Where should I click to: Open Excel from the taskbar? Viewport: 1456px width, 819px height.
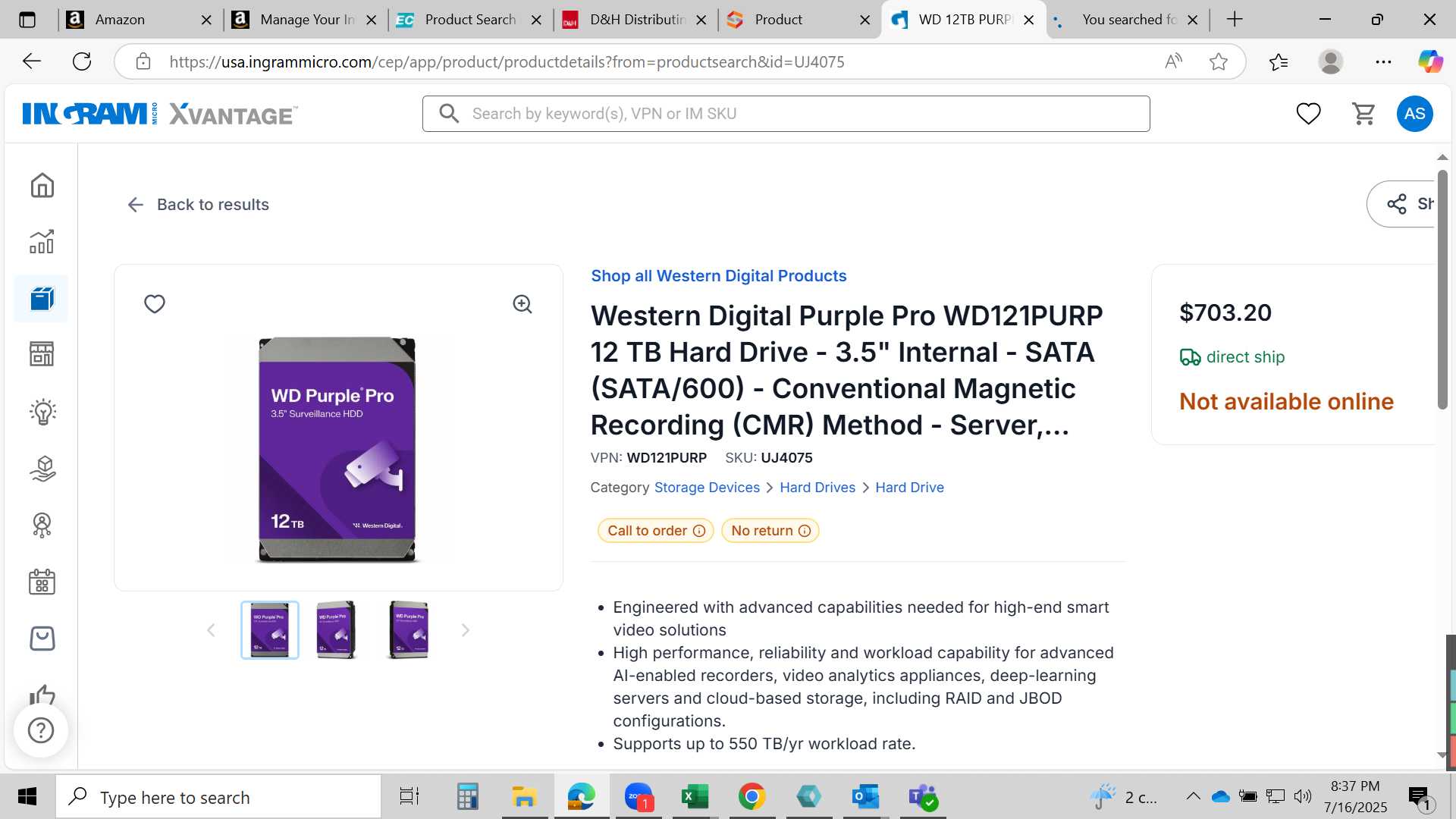(x=695, y=797)
